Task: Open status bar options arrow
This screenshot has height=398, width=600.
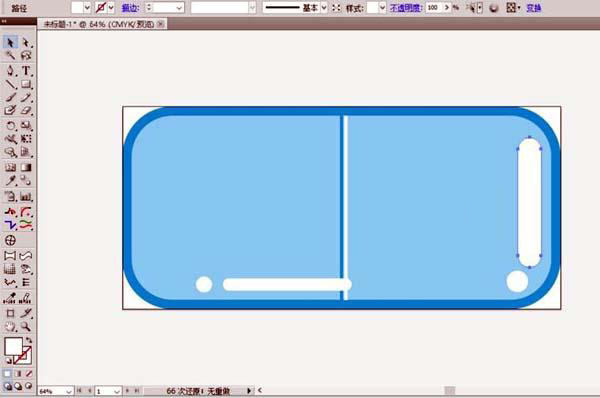Action: coord(249,391)
